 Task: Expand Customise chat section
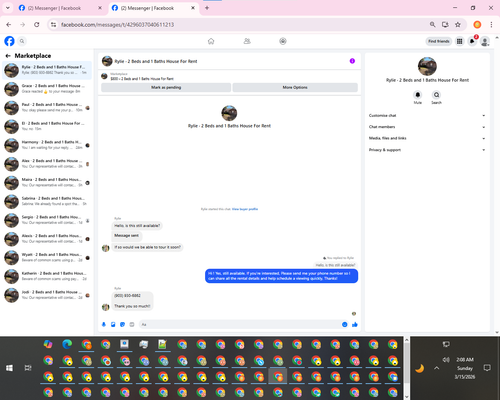[x=427, y=116]
